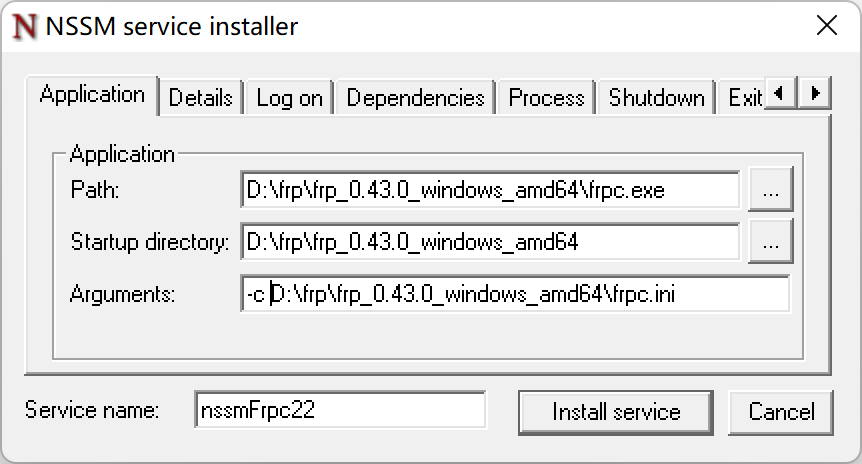Browse for the Startup directory folder
862x464 pixels.
pyautogui.click(x=770, y=242)
